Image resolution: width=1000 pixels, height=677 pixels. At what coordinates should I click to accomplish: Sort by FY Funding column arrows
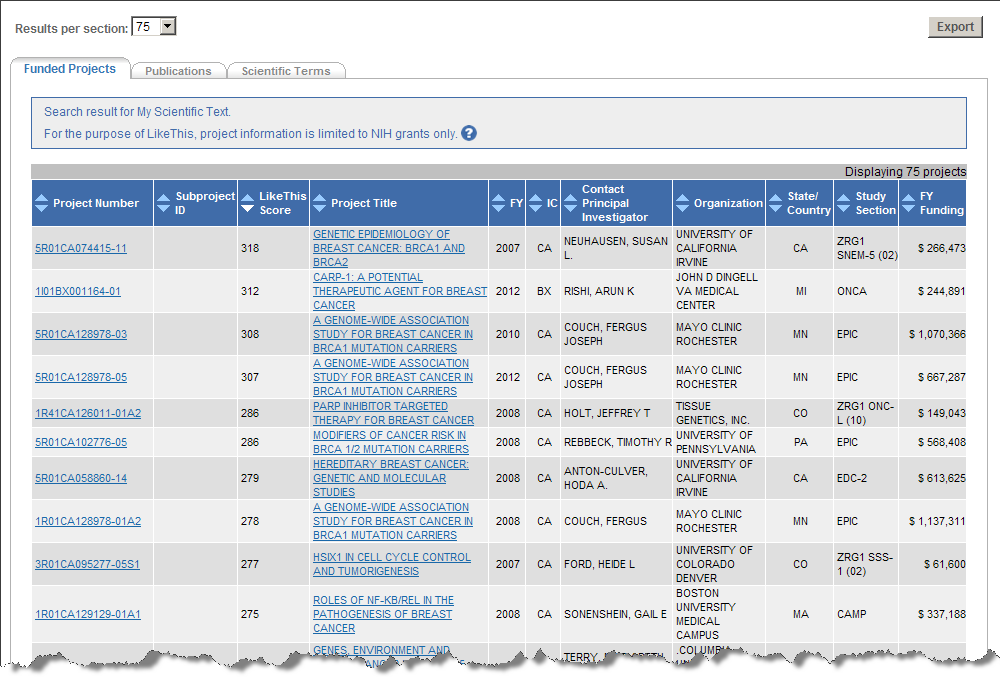click(909, 203)
